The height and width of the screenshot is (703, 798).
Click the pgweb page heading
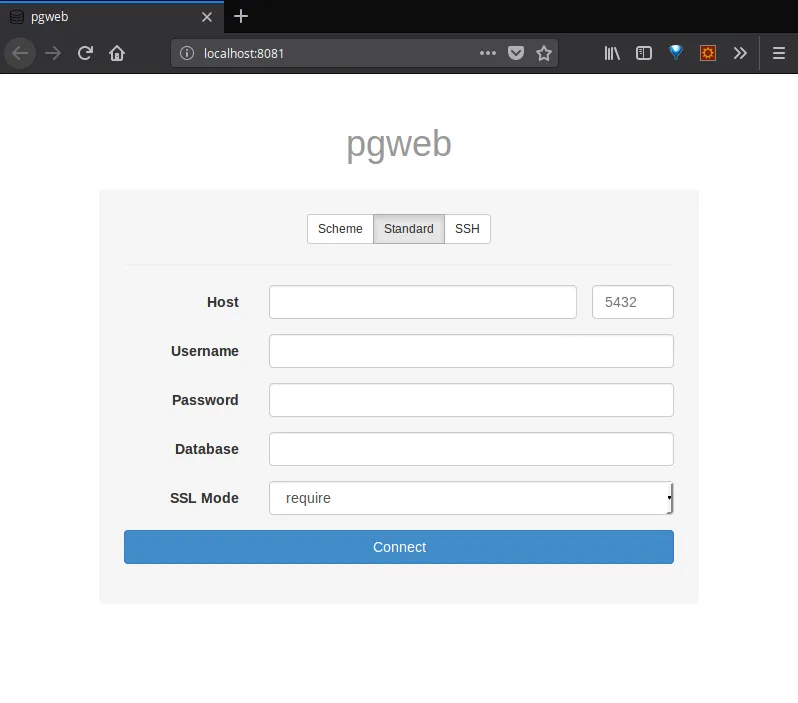[399, 144]
